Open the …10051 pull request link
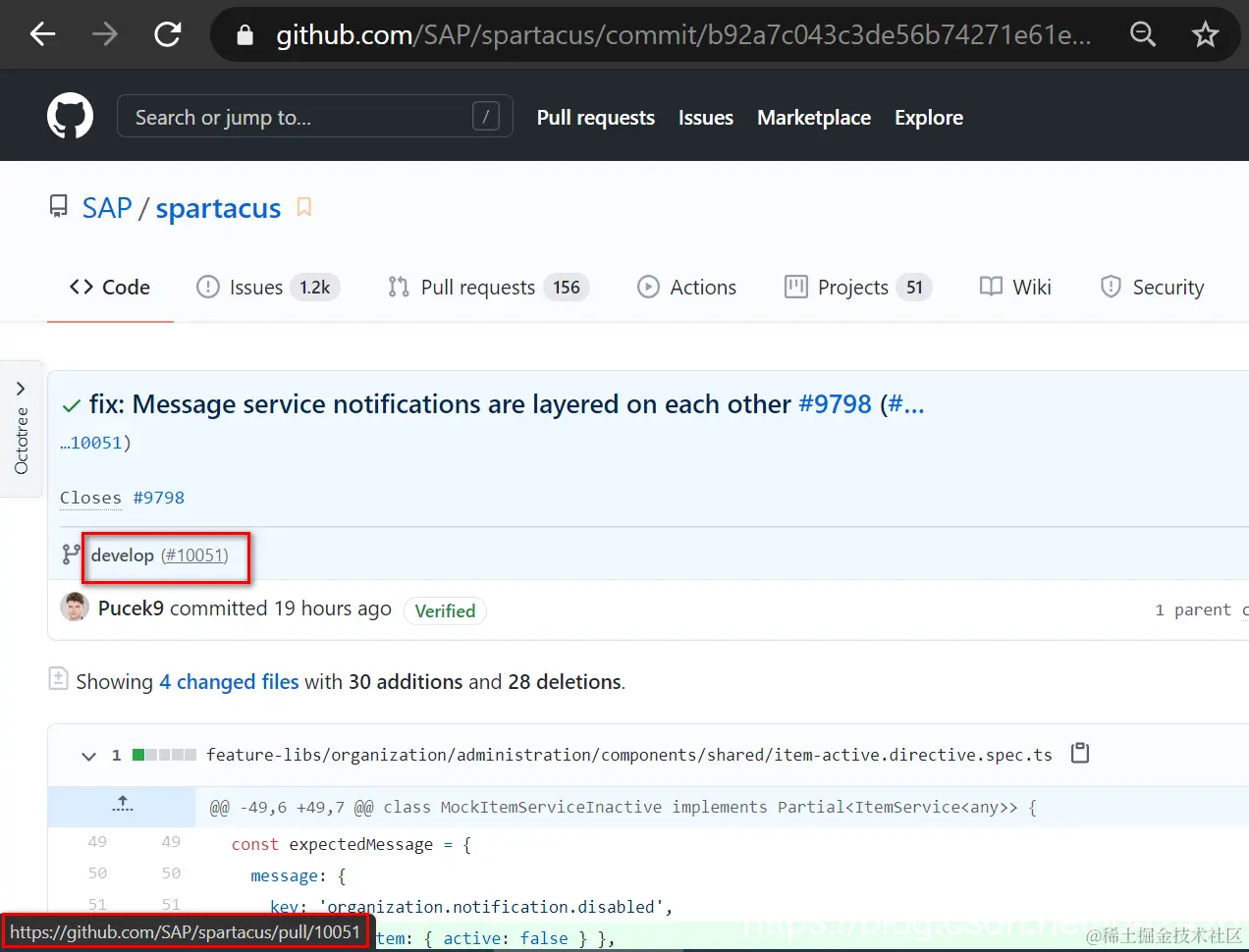The width and height of the screenshot is (1249, 952). (x=91, y=443)
